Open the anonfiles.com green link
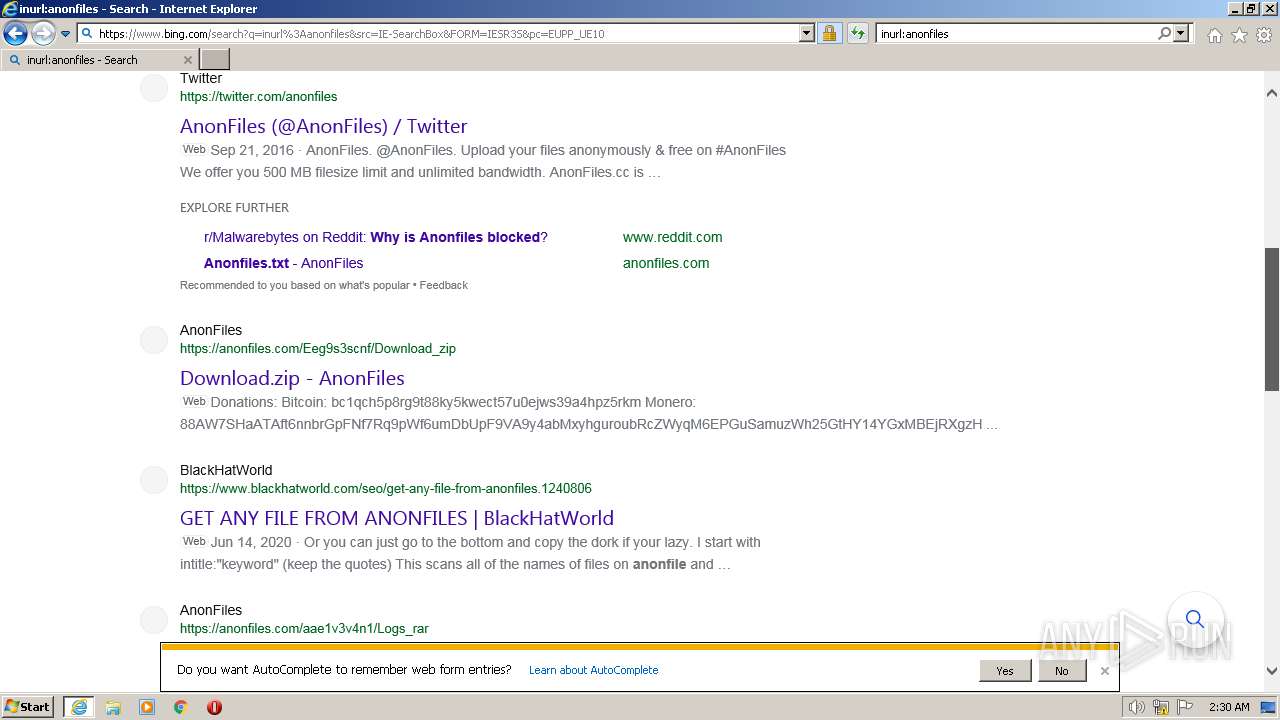The height and width of the screenshot is (720, 1280). coord(666,263)
